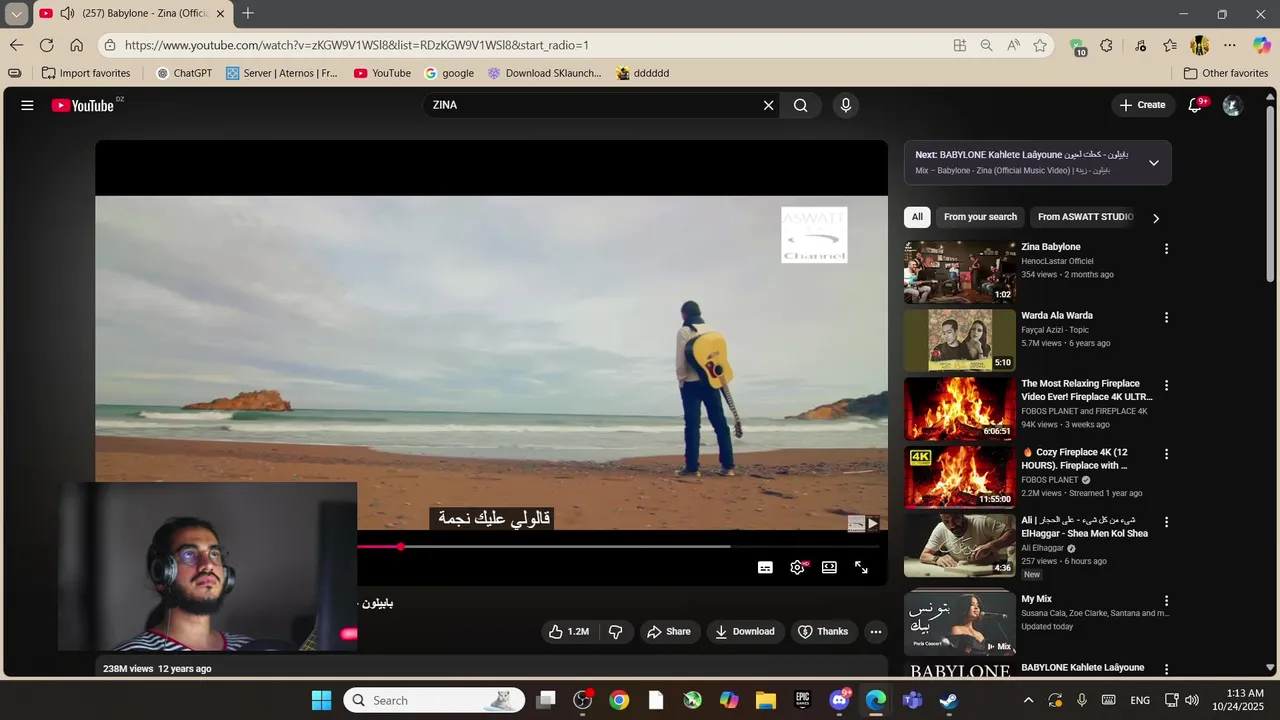Click the ASWATT channel watermark on video
The image size is (1280, 720).
click(x=814, y=235)
